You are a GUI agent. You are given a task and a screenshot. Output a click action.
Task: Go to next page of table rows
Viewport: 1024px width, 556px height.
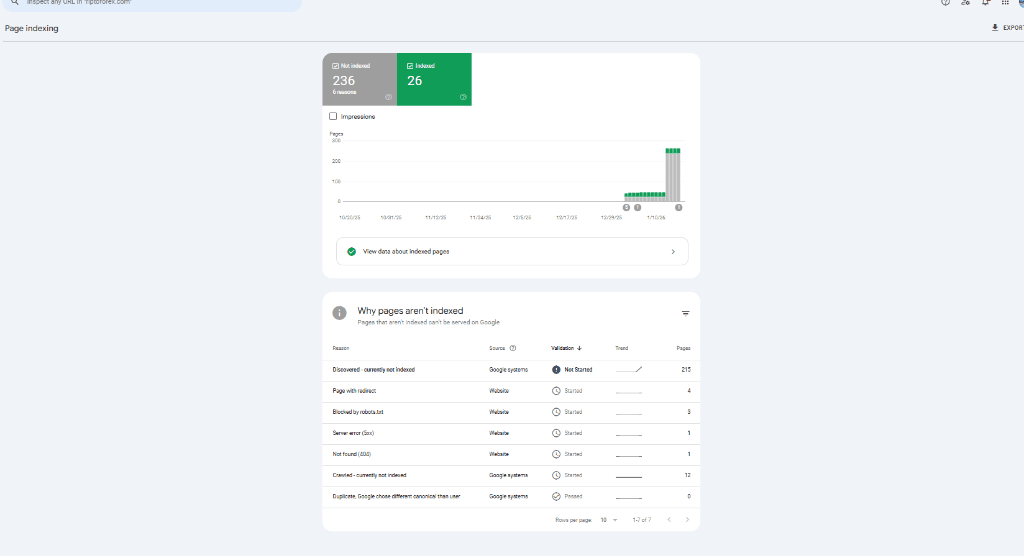(687, 520)
